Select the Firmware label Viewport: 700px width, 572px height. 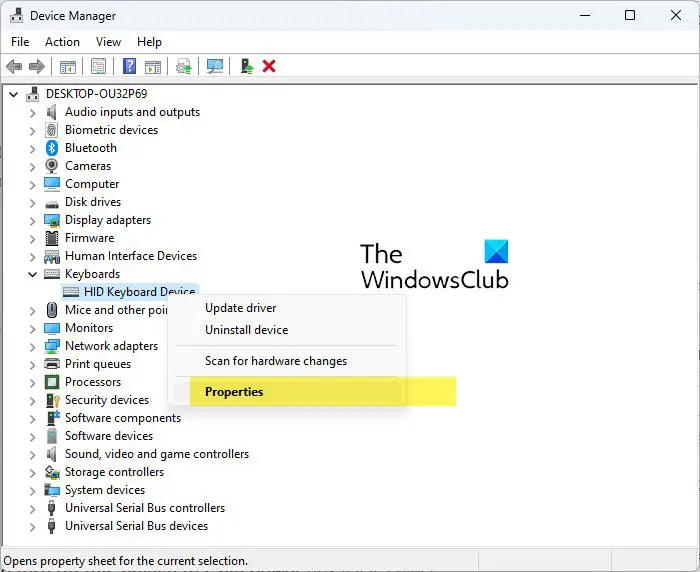click(x=89, y=238)
